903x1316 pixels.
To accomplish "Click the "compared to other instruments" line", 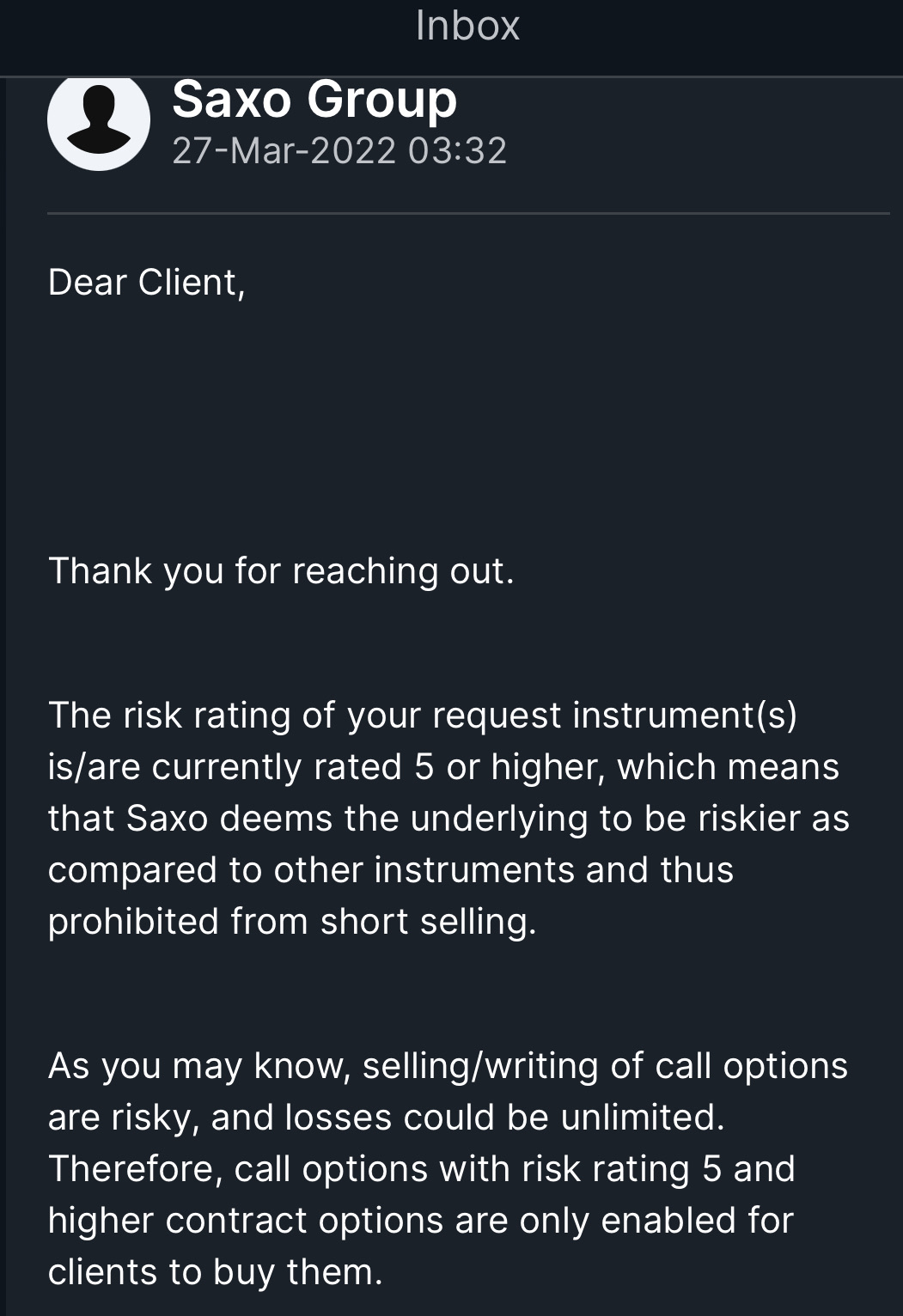I will coord(390,870).
